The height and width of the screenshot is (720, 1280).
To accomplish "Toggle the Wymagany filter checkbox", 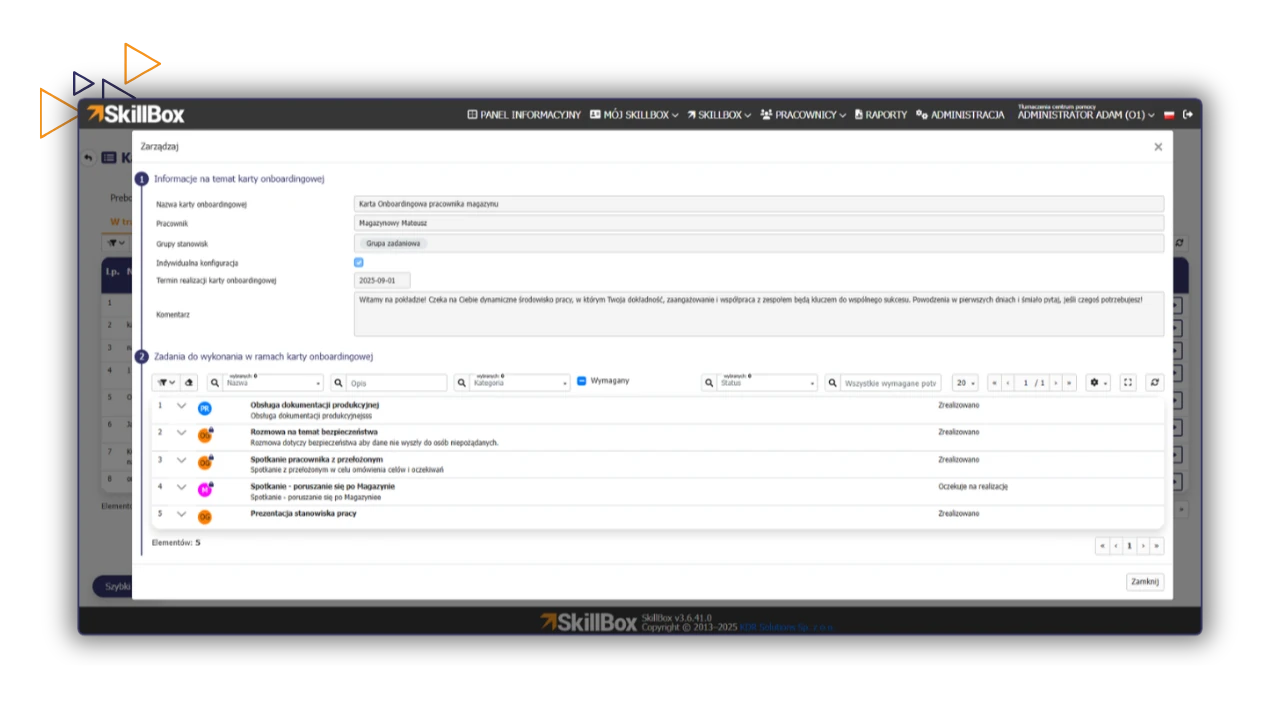I will click(582, 381).
